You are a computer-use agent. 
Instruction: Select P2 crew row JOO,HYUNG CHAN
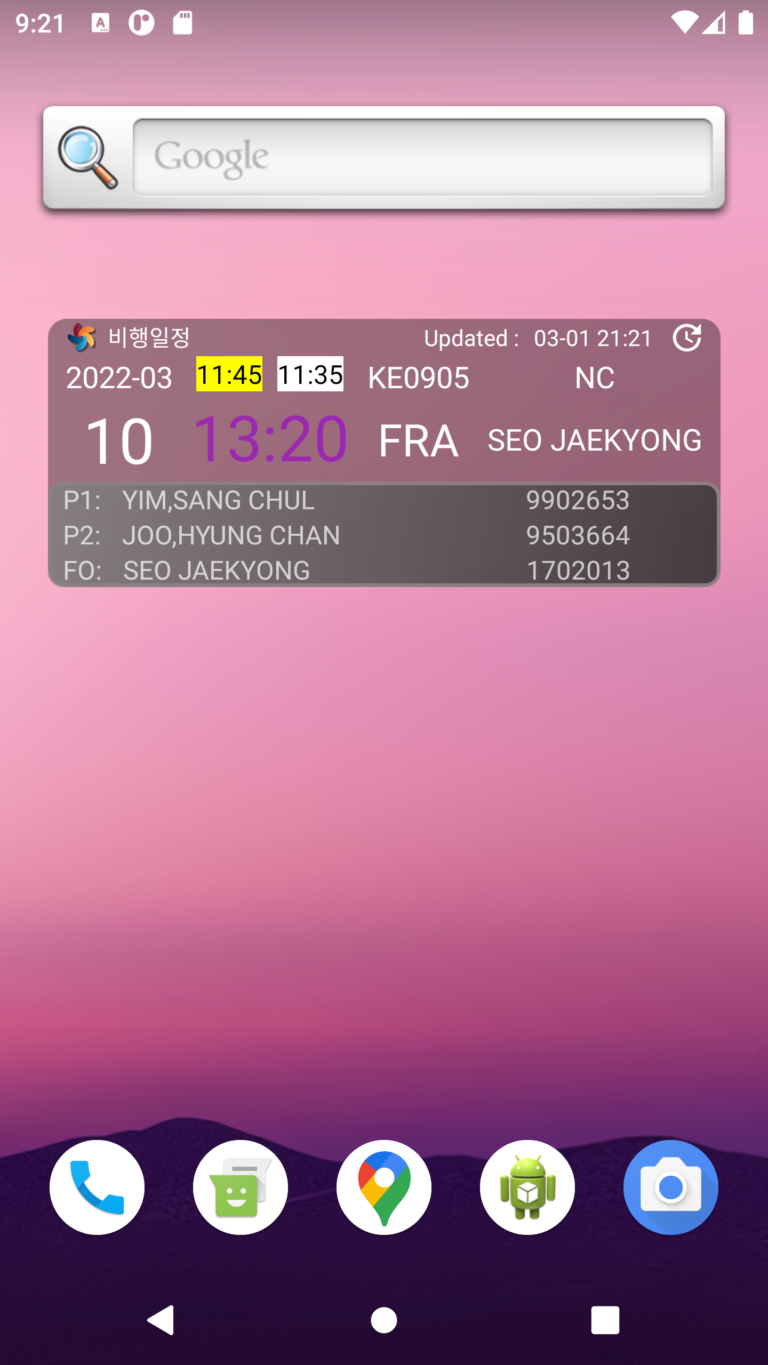(383, 535)
